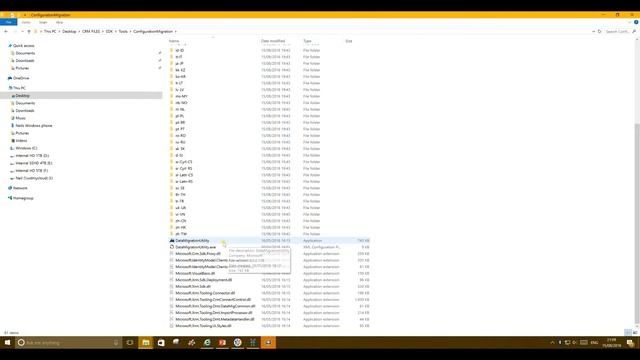Open the zh-HK folder

[181, 227]
